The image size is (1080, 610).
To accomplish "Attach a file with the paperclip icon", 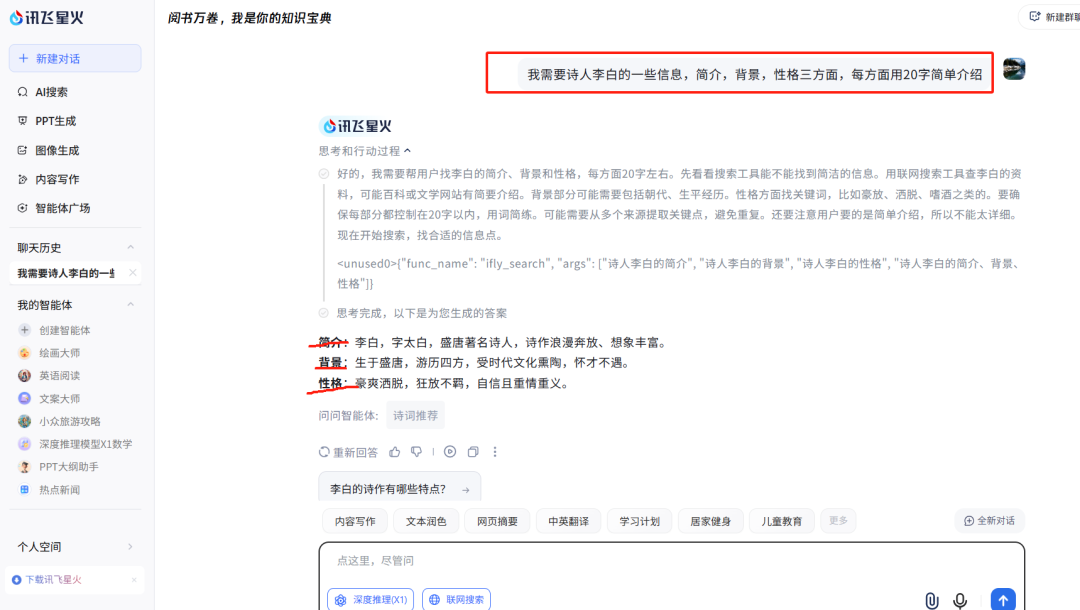I will tap(932, 601).
